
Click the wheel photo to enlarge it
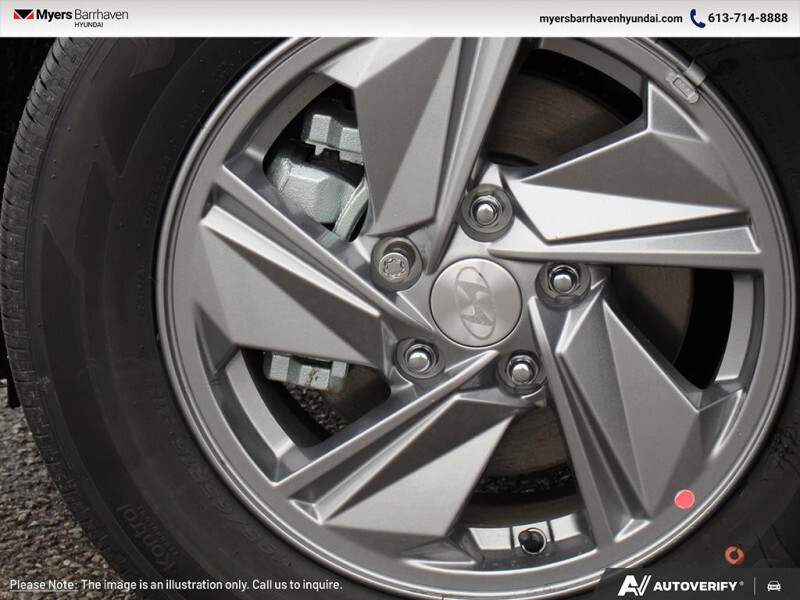[400, 300]
